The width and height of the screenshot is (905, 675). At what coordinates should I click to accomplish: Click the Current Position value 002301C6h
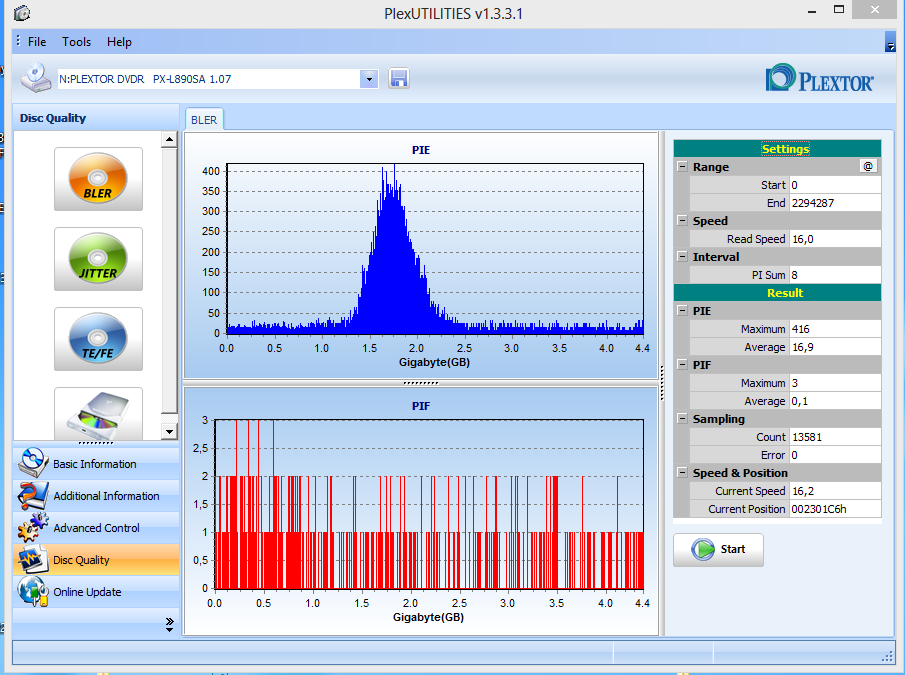[x=835, y=509]
